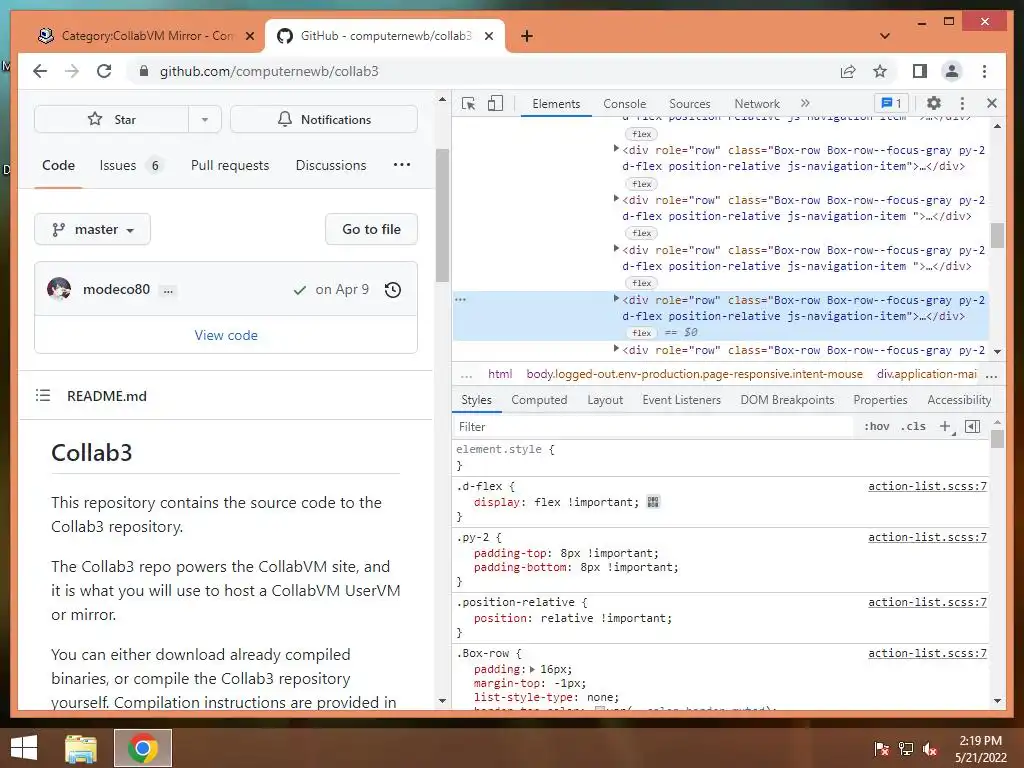This screenshot has height=768, width=1024.
Task: Open the Chrome side panel icon
Action: click(x=920, y=71)
